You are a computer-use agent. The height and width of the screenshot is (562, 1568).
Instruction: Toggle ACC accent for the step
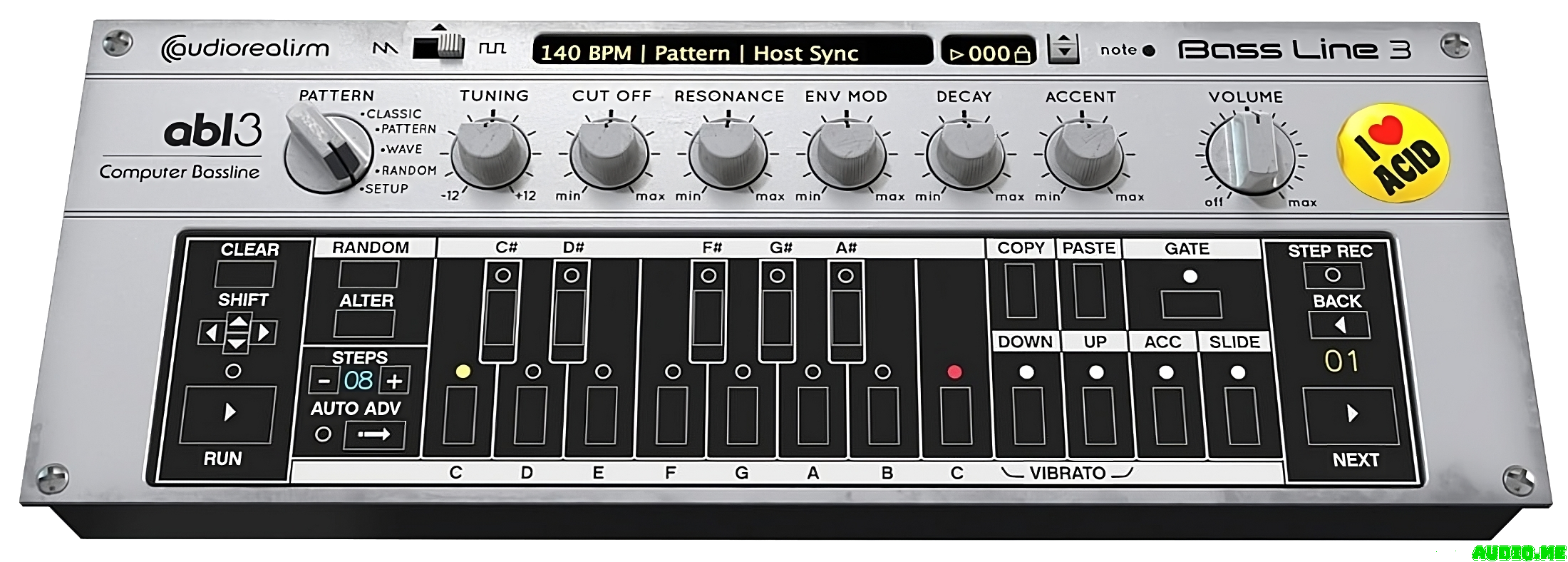pyautogui.click(x=1169, y=417)
